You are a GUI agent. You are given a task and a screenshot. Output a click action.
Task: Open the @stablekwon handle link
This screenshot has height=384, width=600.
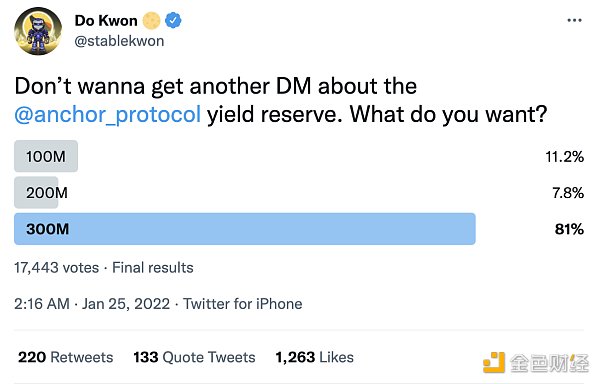pos(119,41)
